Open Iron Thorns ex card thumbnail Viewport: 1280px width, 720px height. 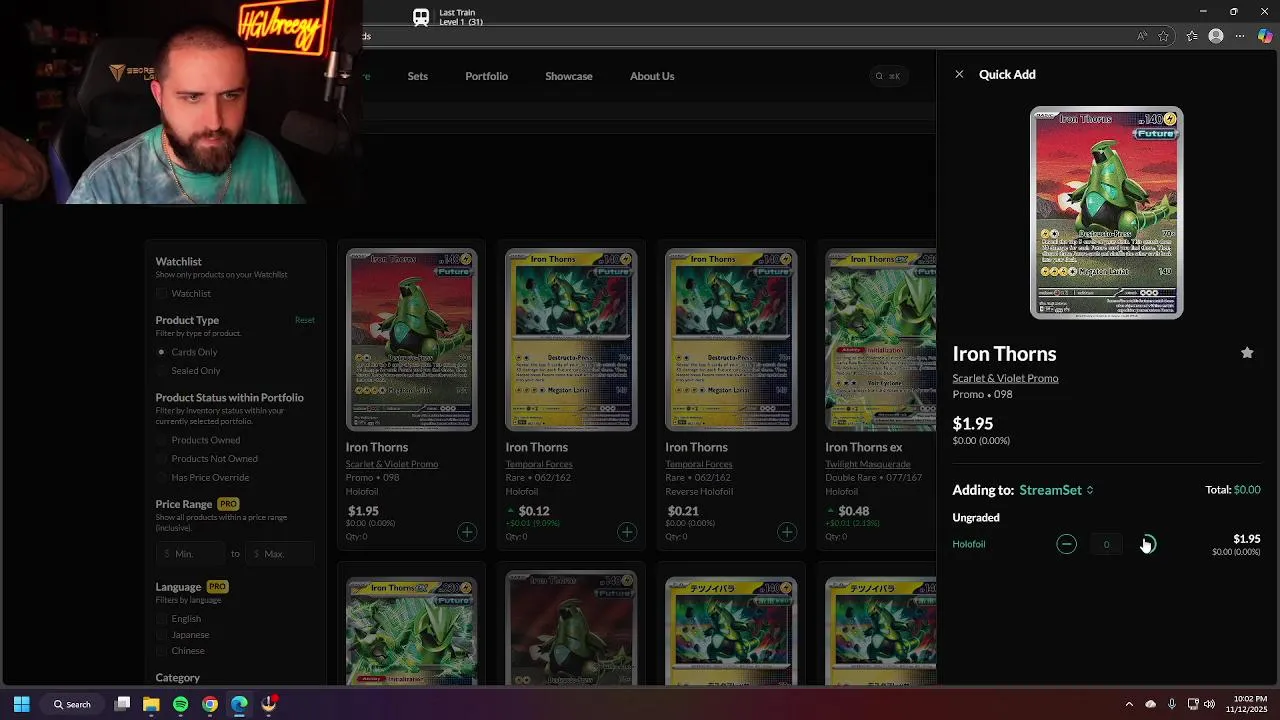click(x=880, y=340)
